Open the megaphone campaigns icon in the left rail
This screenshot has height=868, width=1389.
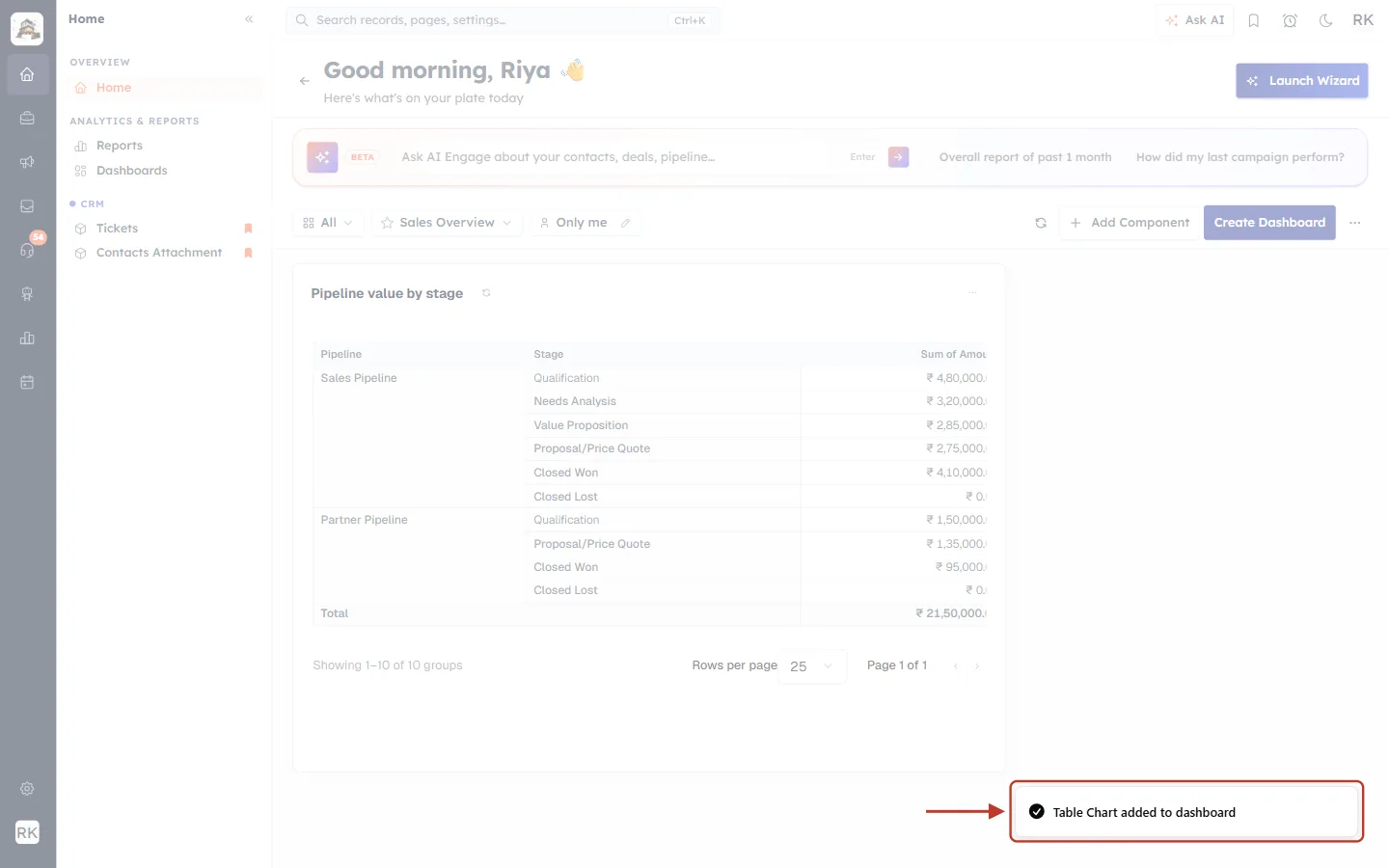point(27,162)
